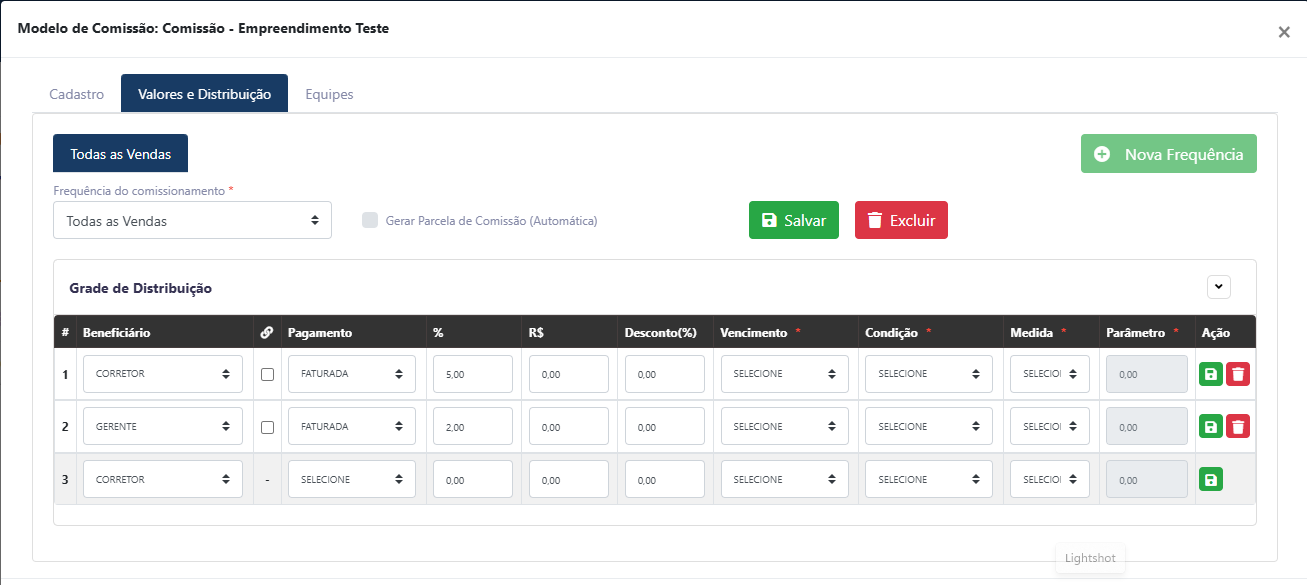Screen dimensions: 1307x585
Task: Click the Medida column header
Action: [x=1031, y=332]
